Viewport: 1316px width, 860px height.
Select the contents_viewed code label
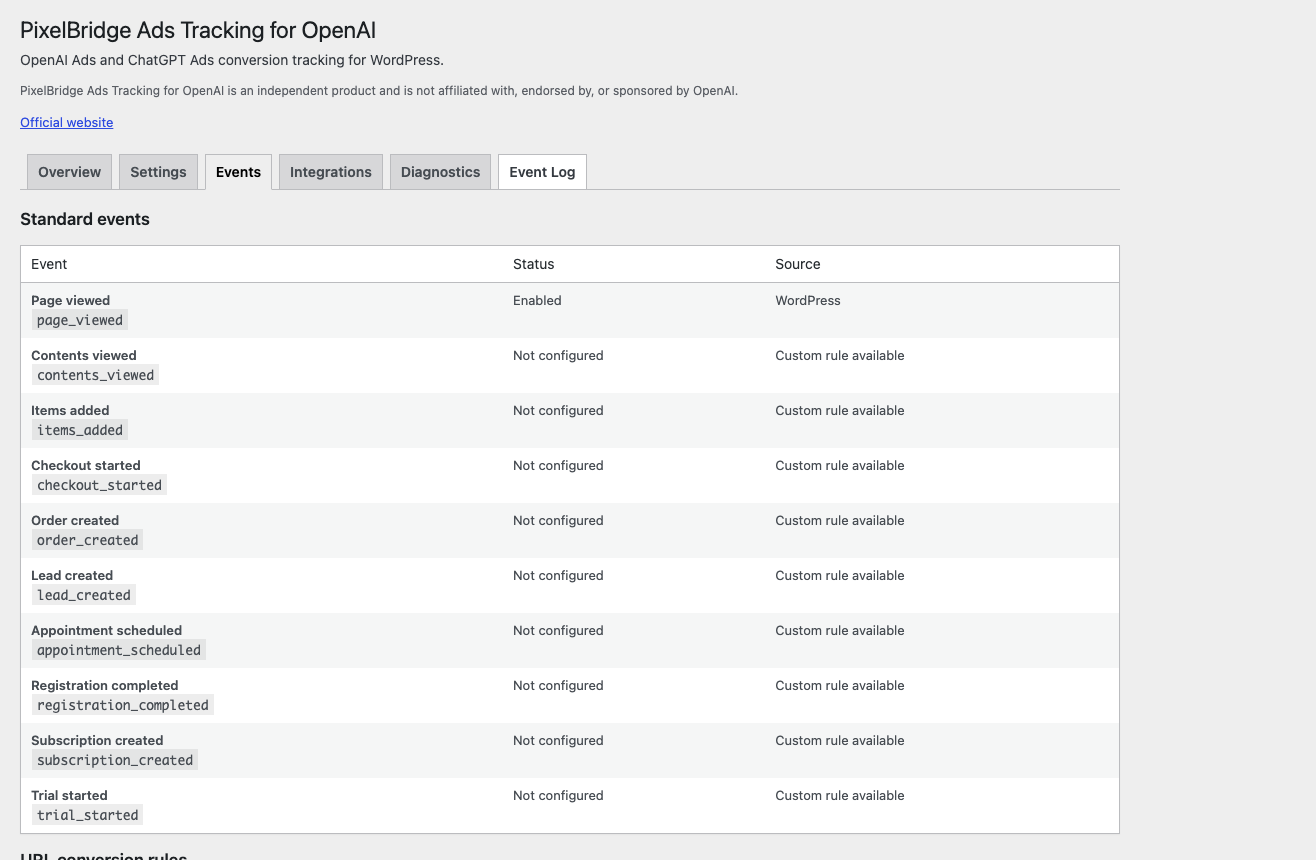pos(96,375)
